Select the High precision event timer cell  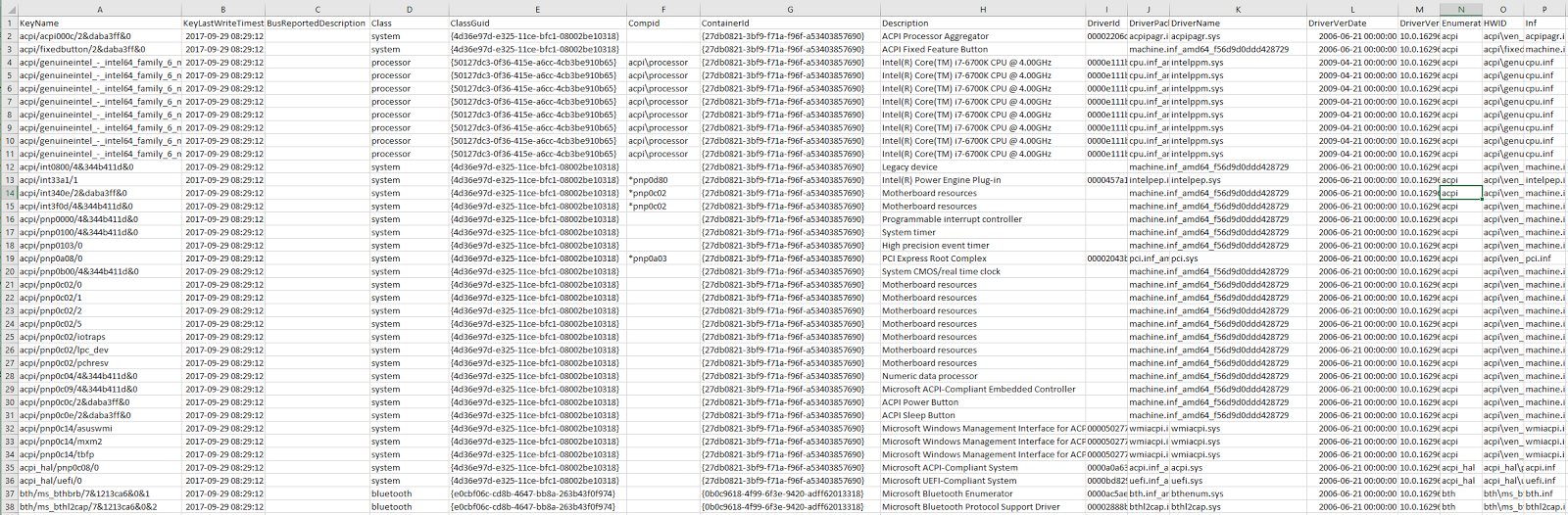pos(982,246)
